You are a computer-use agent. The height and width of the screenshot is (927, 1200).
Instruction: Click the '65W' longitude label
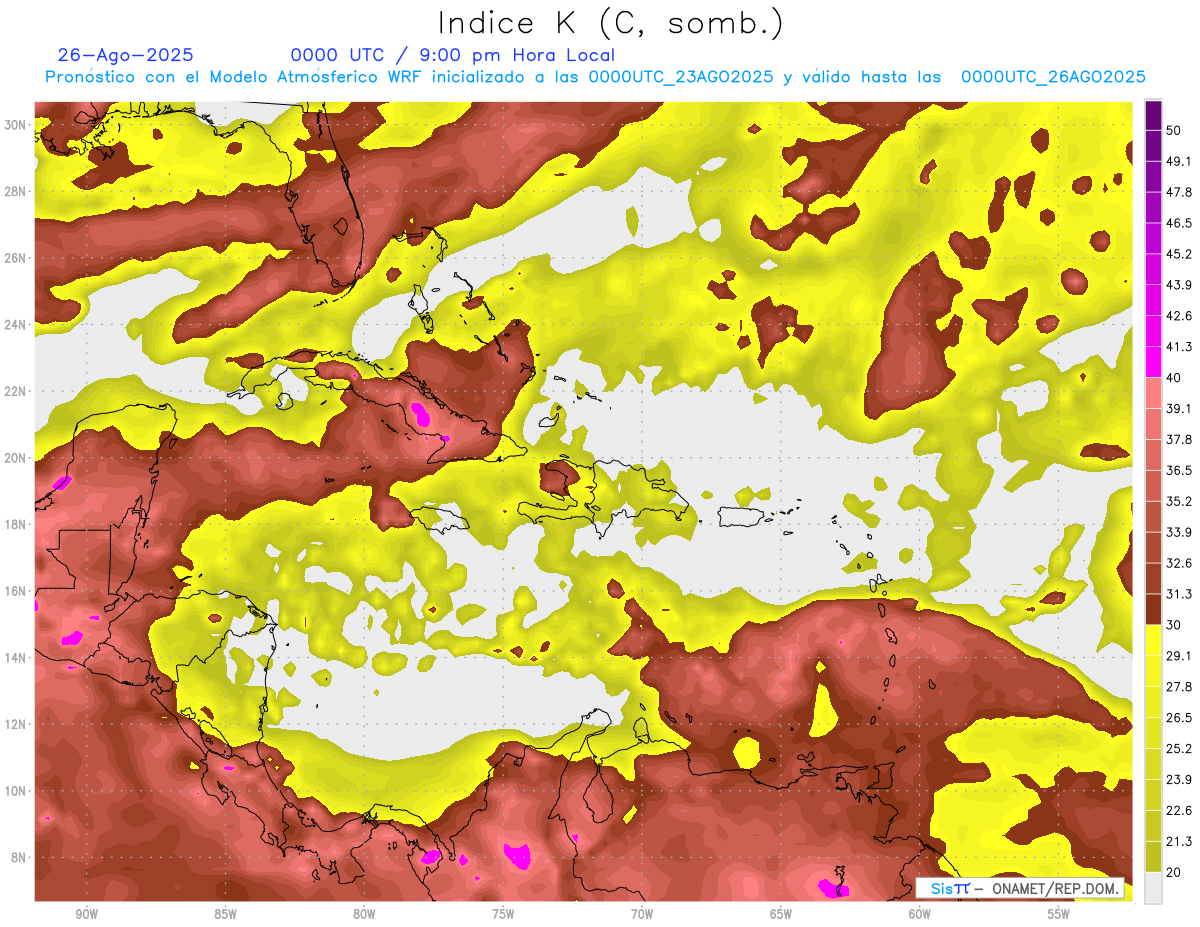781,914
